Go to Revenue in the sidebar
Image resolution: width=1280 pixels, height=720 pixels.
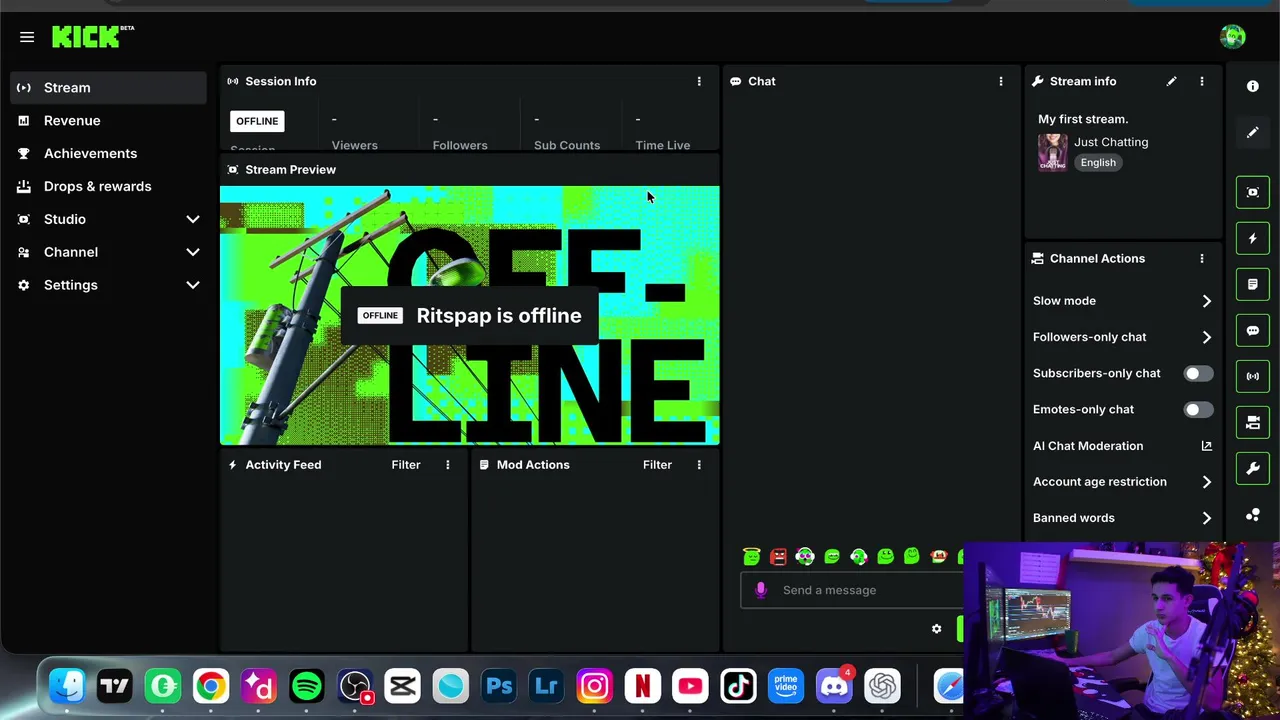coord(108,120)
